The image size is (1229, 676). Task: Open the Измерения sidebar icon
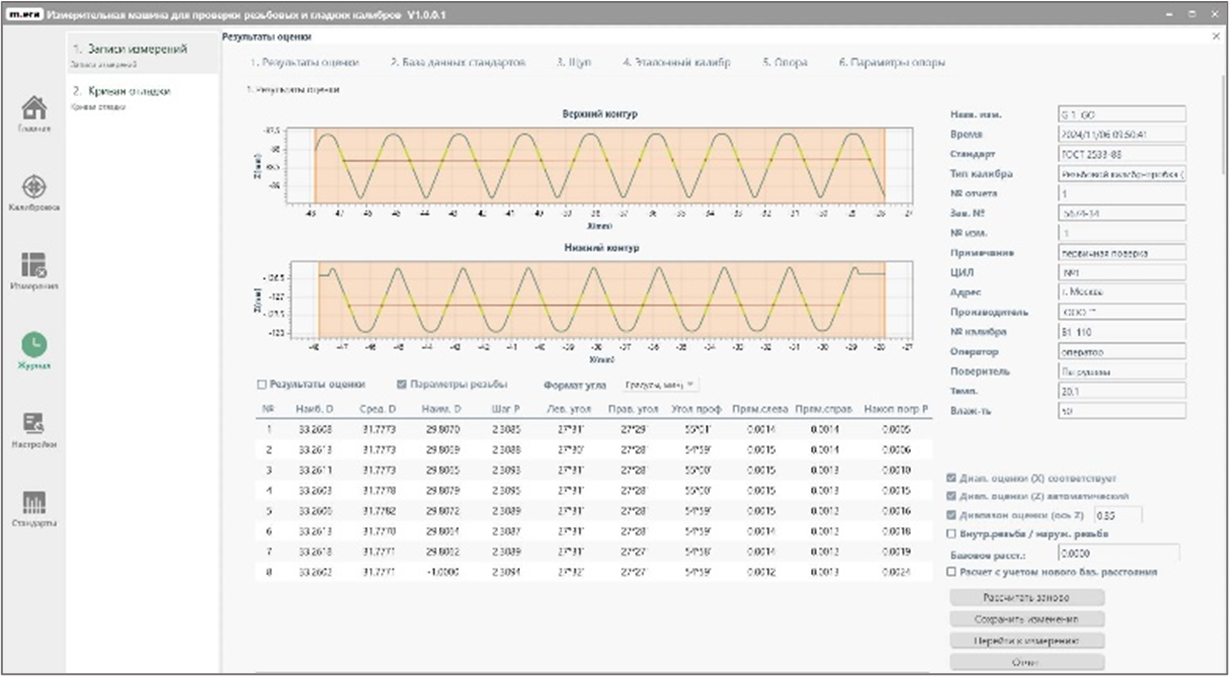(34, 265)
